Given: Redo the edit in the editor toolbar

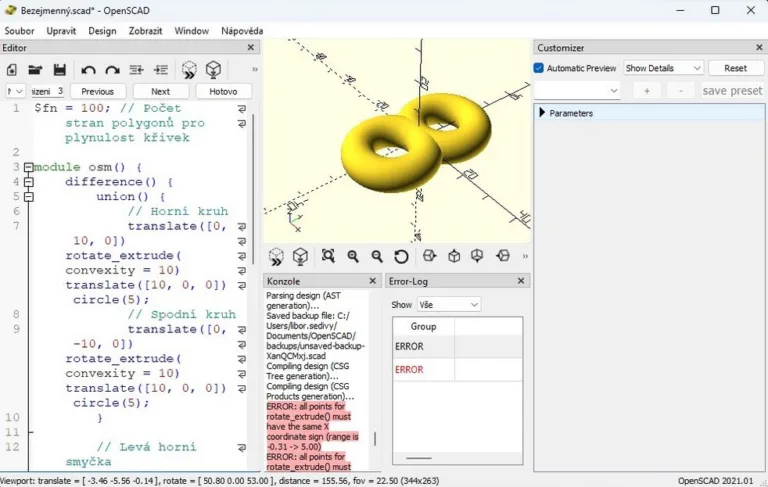Looking at the screenshot, I should click(x=113, y=70).
